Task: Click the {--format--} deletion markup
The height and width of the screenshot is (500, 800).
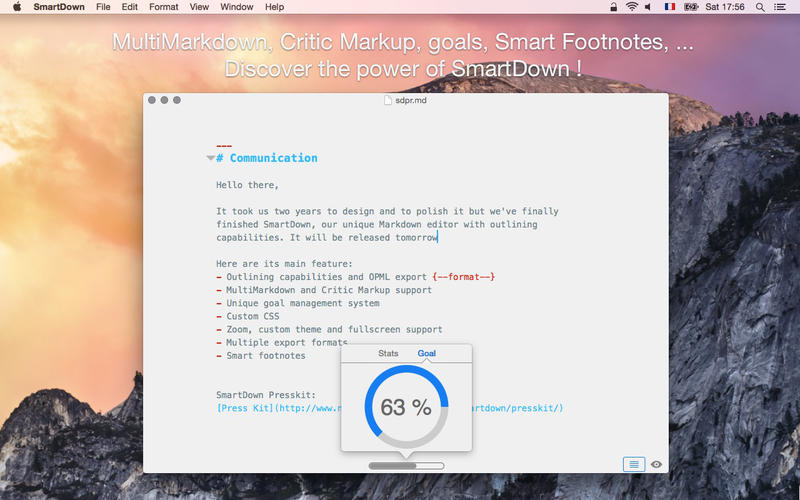Action: (463, 277)
